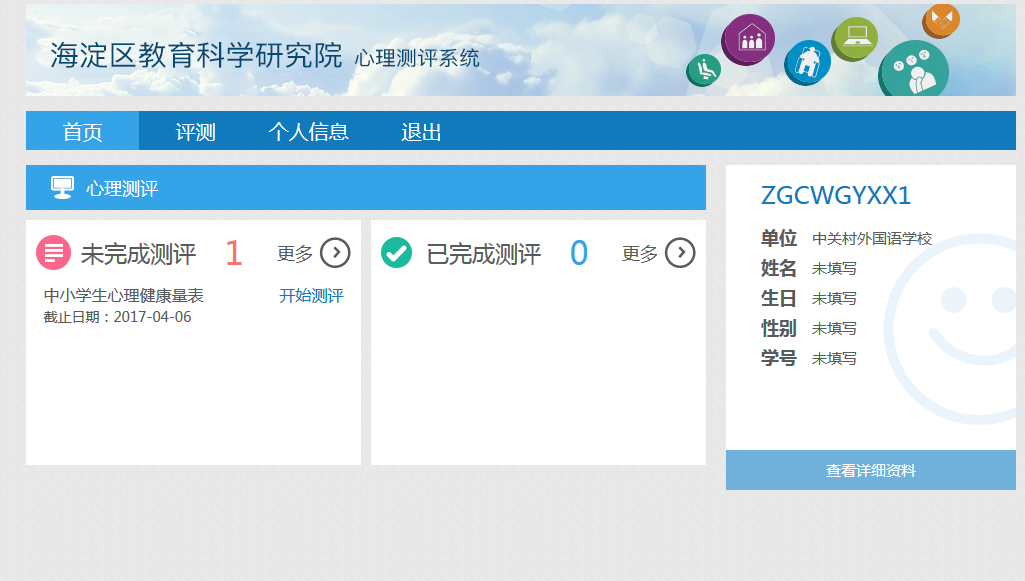Click the large teal thinking person bubble icon
Screen dimensions: 1025x581
[x=913, y=69]
